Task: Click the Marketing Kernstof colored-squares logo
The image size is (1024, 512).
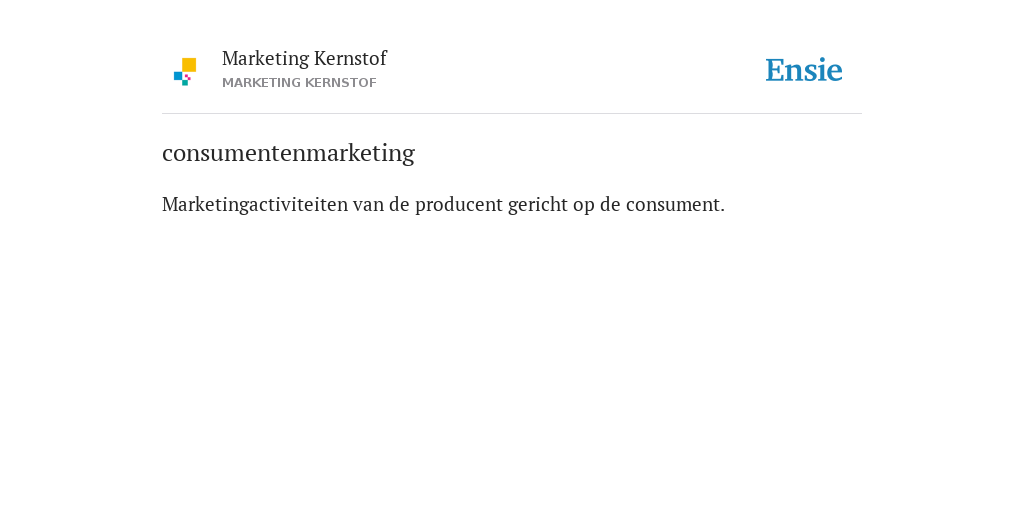Action: coord(185,72)
